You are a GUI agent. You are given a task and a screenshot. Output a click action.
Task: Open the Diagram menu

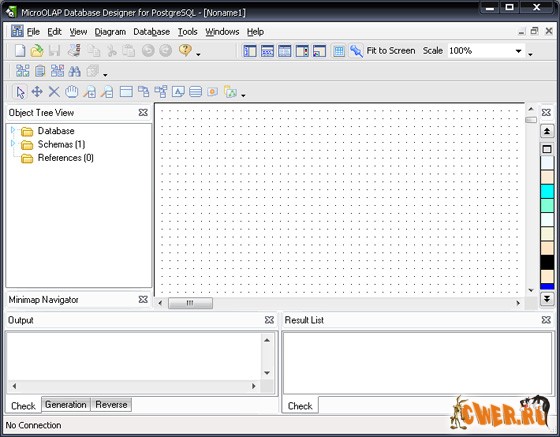[x=110, y=32]
